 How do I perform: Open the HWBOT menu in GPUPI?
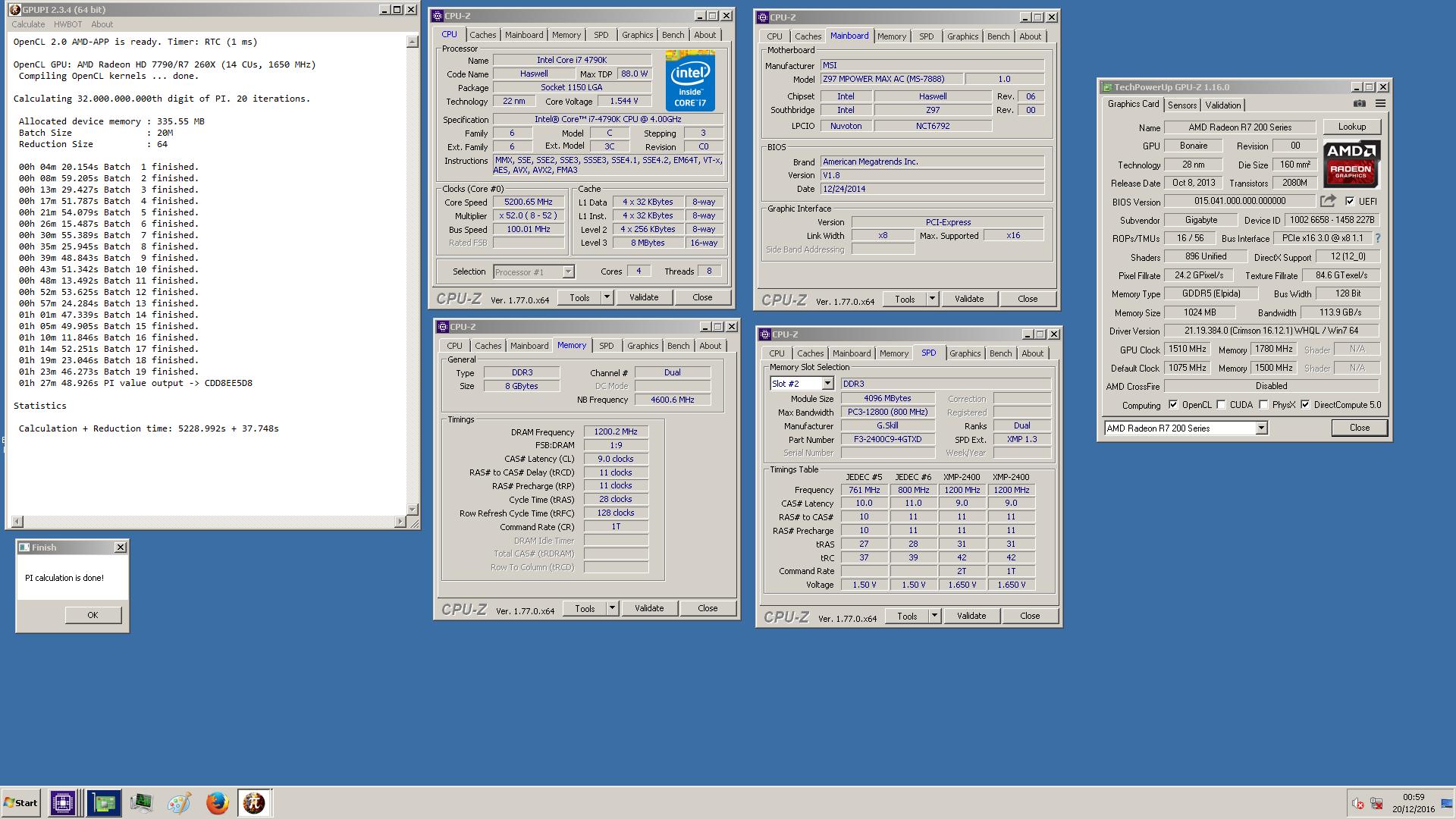(x=67, y=24)
